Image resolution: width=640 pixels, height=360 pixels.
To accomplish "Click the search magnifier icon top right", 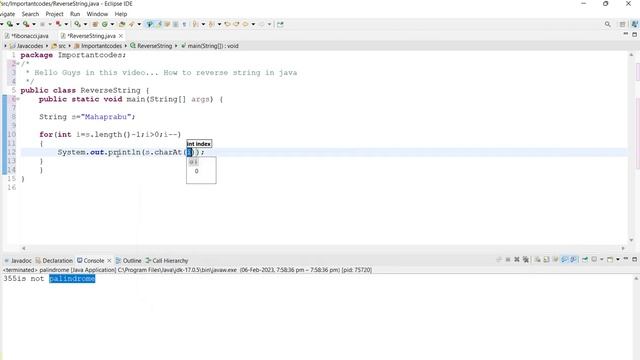I will (607, 24).
